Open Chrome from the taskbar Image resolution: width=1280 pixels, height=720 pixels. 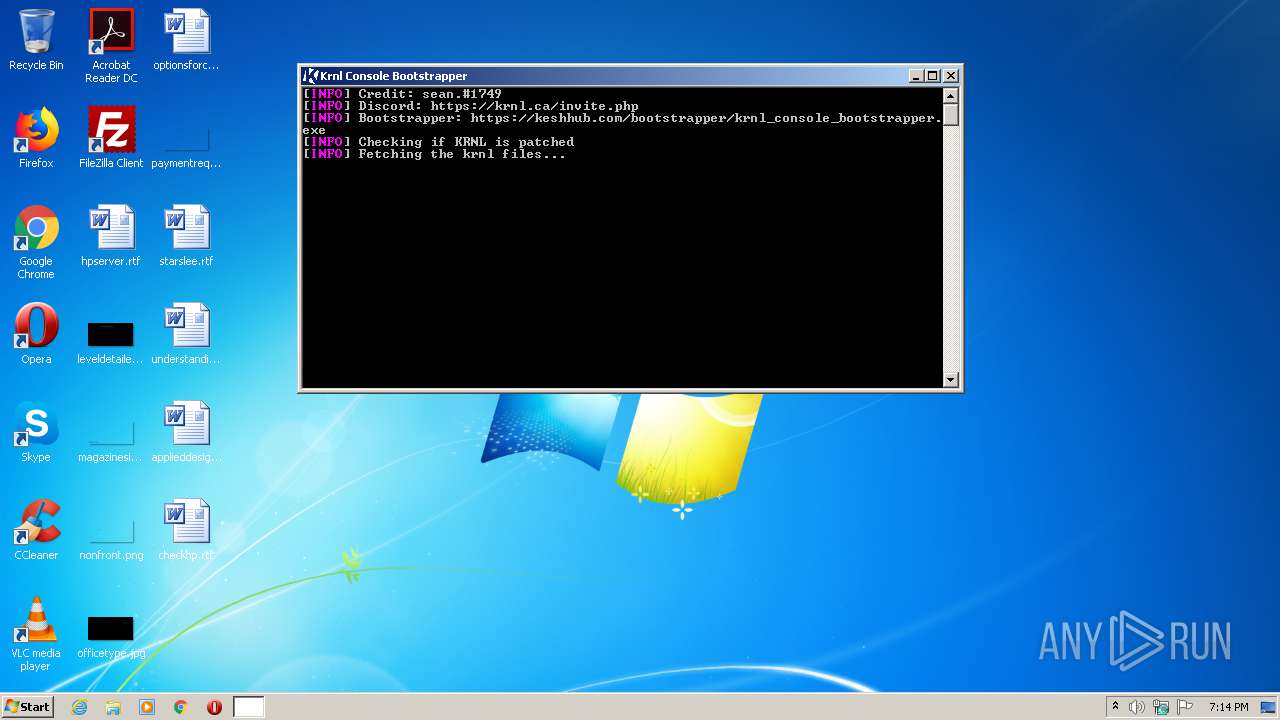(x=181, y=707)
